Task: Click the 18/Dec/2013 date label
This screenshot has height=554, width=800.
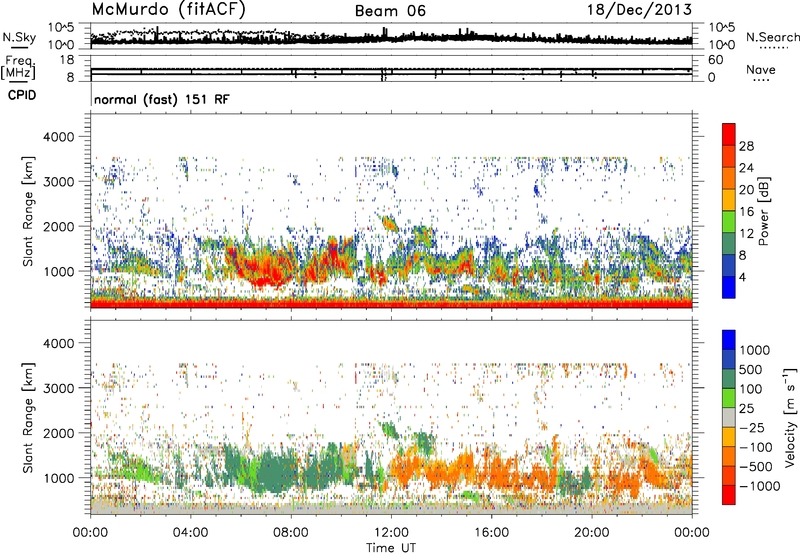Action: tap(639, 10)
